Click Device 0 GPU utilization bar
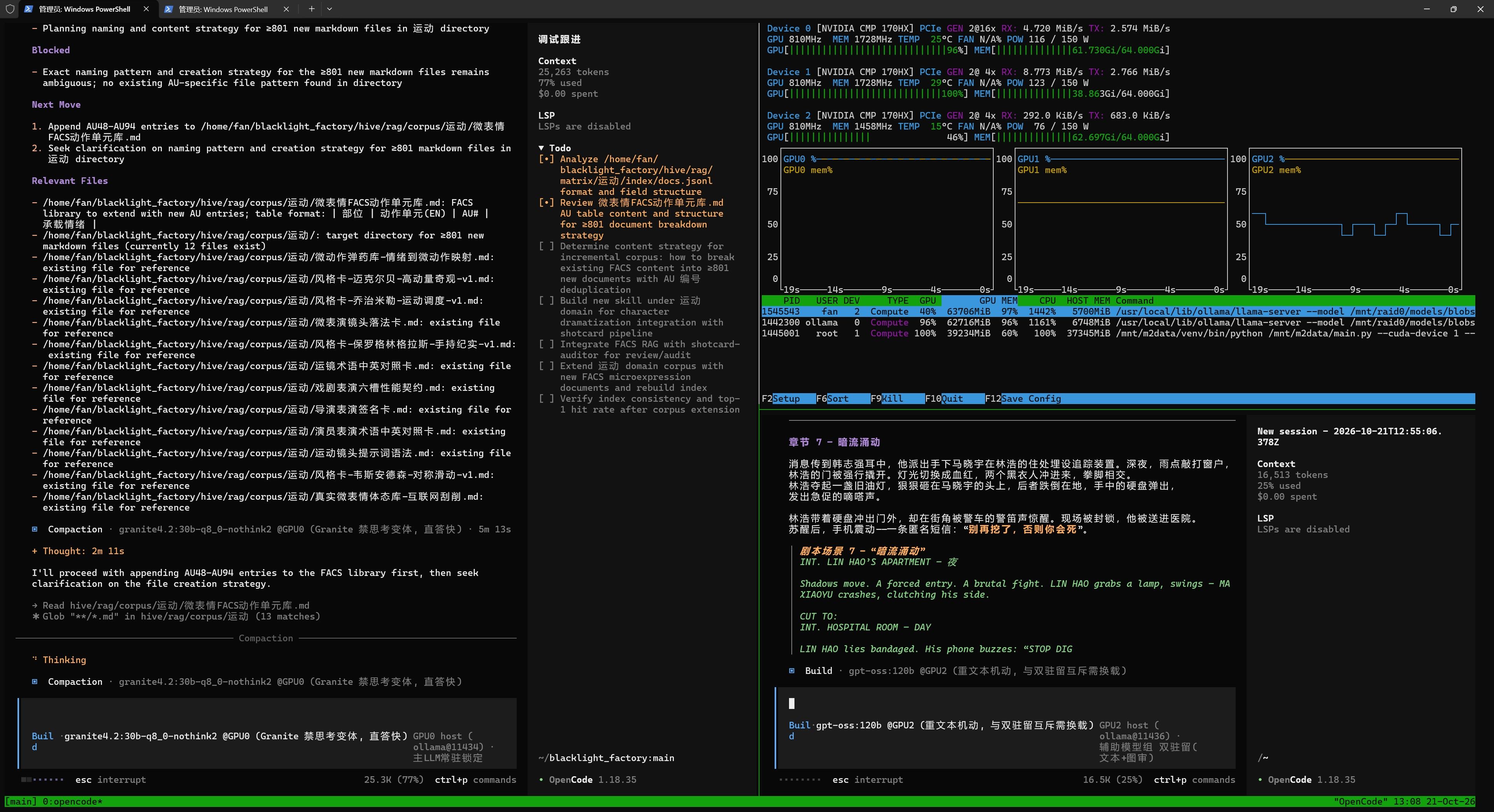1494x812 pixels. point(868,50)
